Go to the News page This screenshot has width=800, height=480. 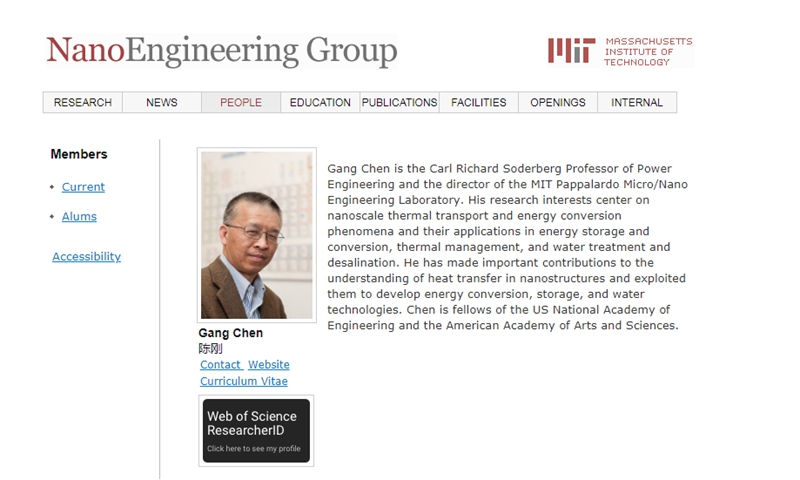pyautogui.click(x=161, y=102)
